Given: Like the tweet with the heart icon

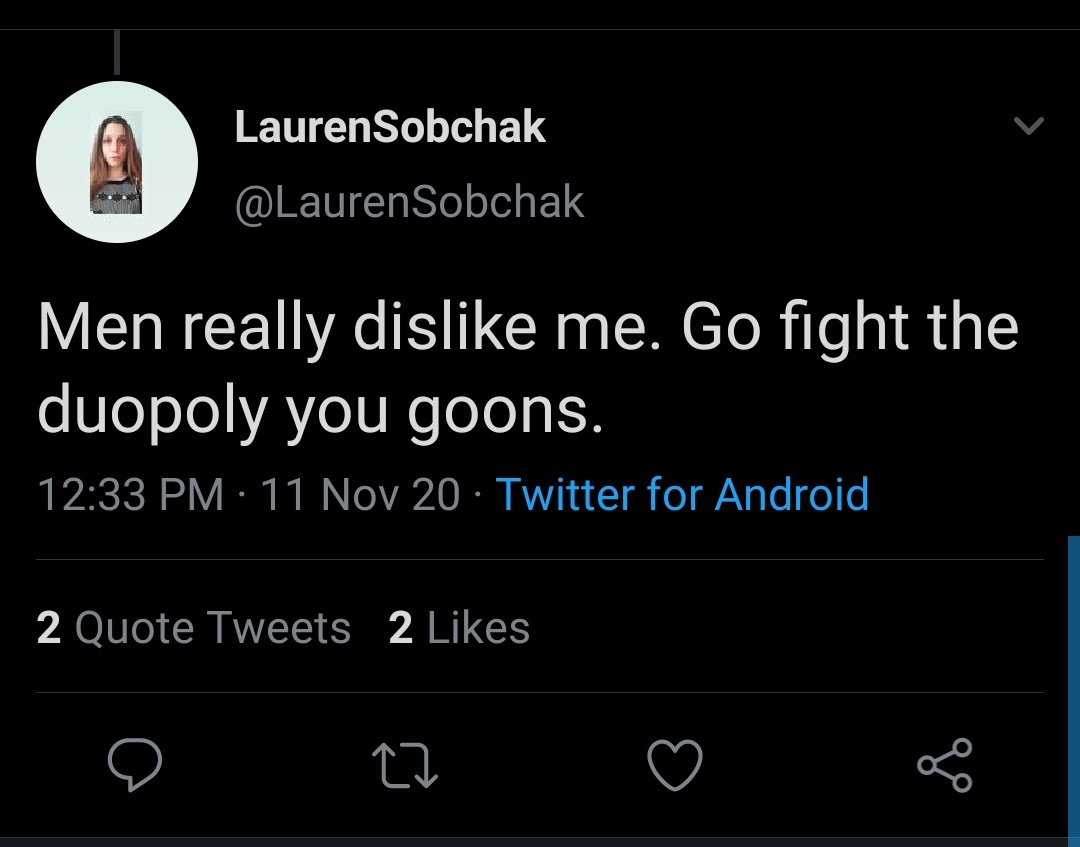Looking at the screenshot, I should point(675,765).
